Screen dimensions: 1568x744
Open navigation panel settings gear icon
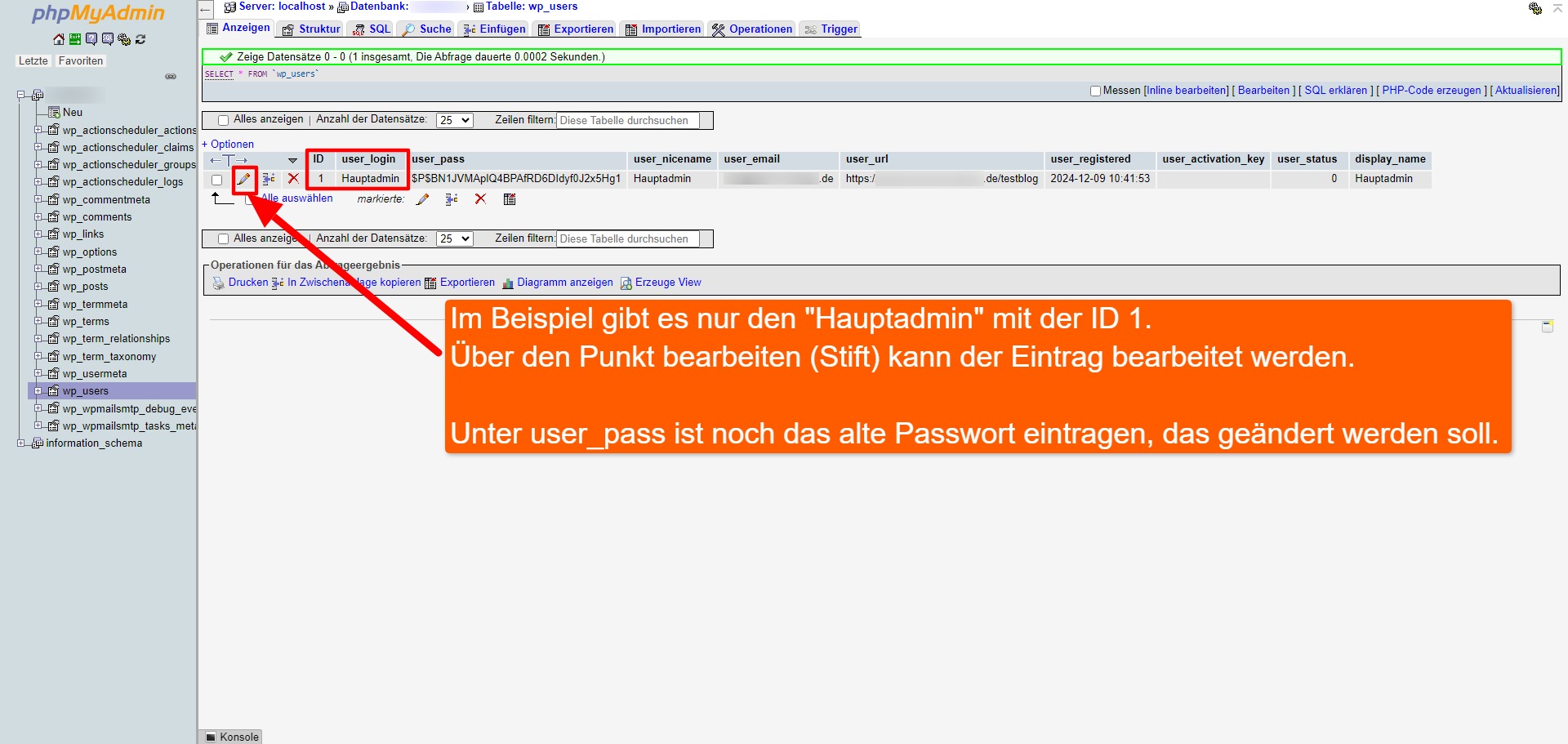pos(124,39)
